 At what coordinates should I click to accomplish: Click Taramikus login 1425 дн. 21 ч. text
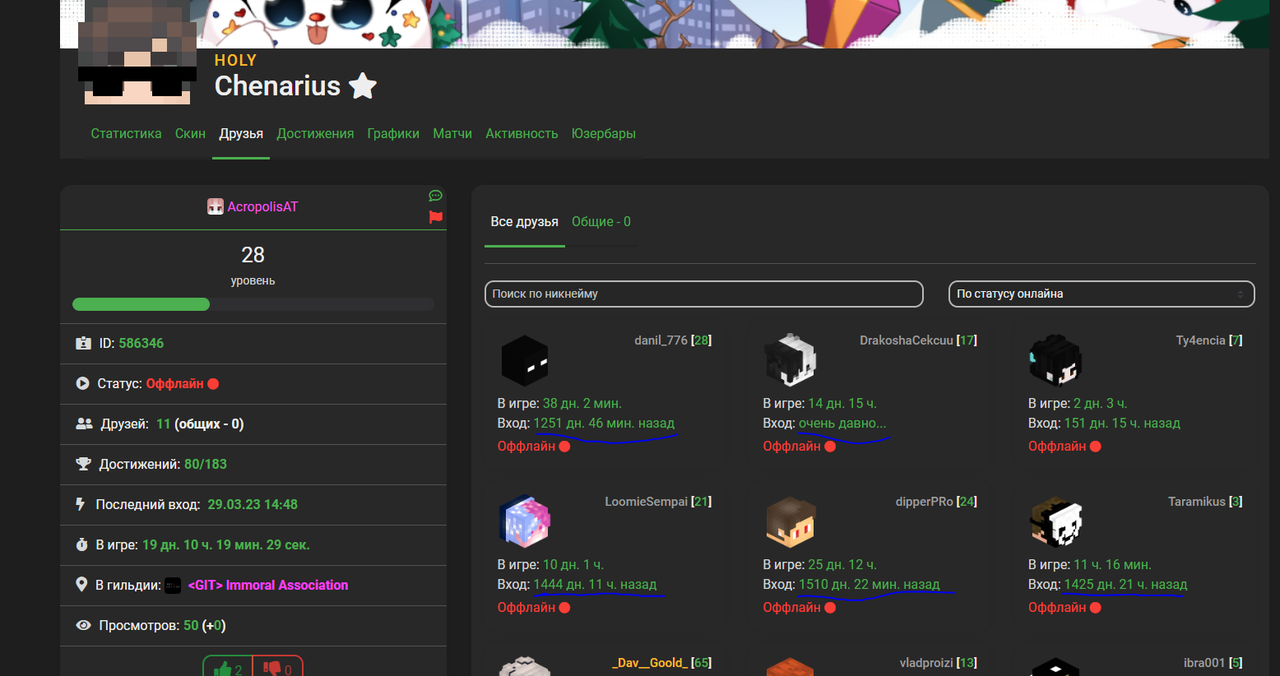click(x=1126, y=584)
